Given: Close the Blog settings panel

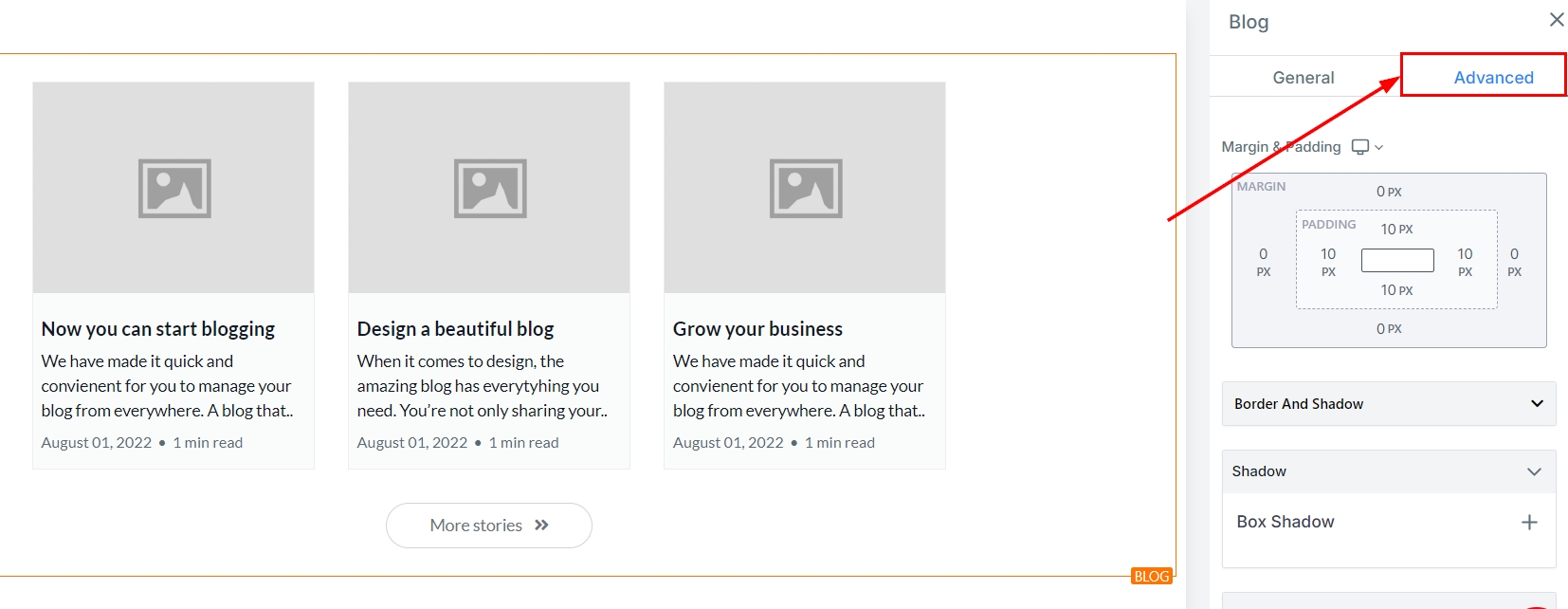Looking at the screenshot, I should (1557, 20).
